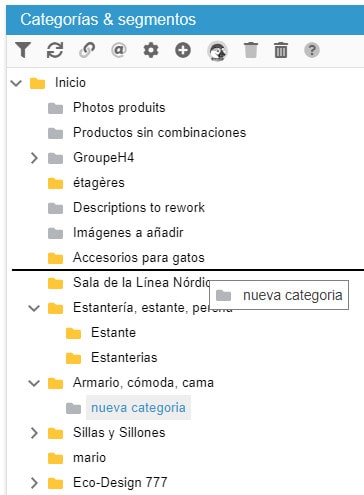
Task: Open the Accesorios para gatos category
Action: coord(139,258)
